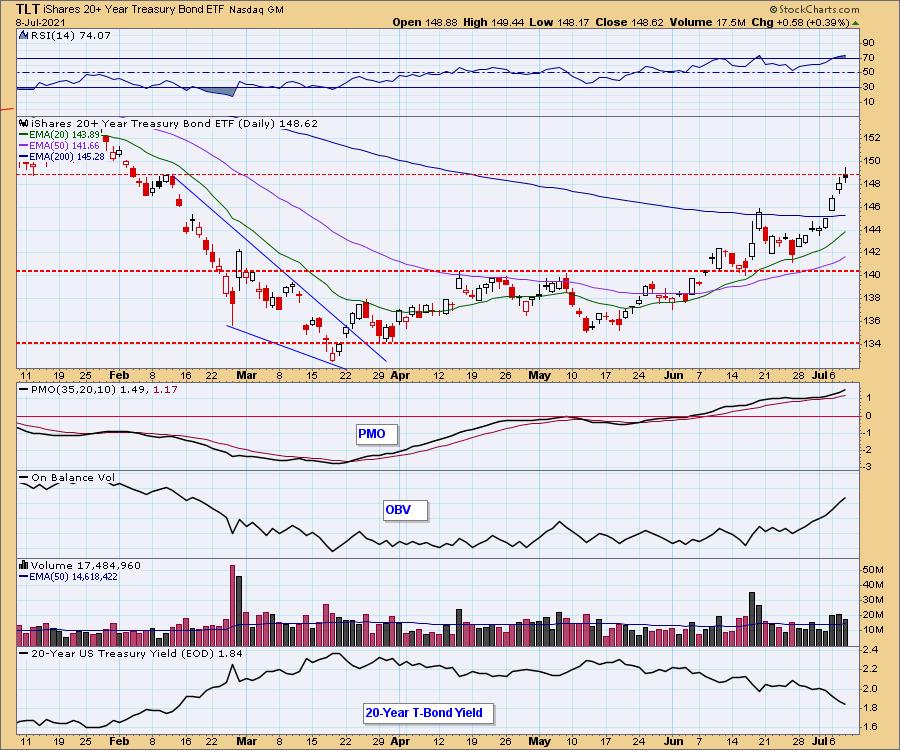Viewport: 900px width, 750px height.
Task: Click the OBV annotation box
Action: 405,510
